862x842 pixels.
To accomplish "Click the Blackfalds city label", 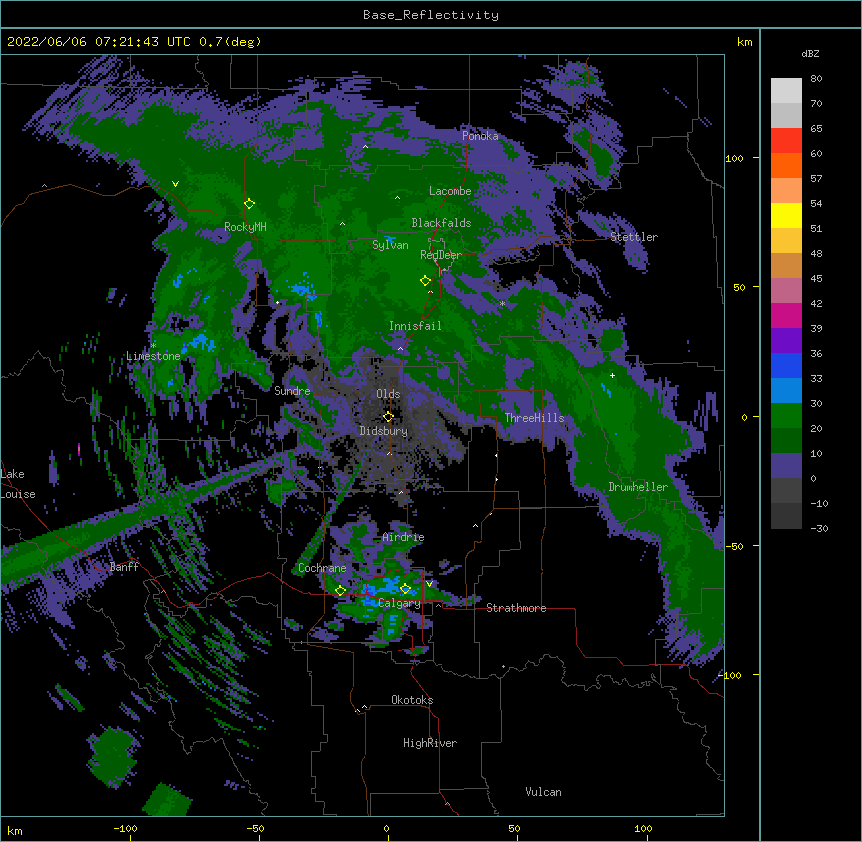I will point(441,223).
